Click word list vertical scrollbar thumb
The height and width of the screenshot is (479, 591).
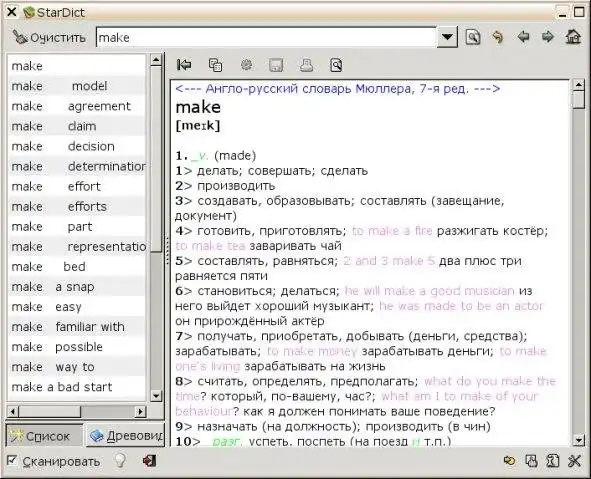click(x=156, y=159)
